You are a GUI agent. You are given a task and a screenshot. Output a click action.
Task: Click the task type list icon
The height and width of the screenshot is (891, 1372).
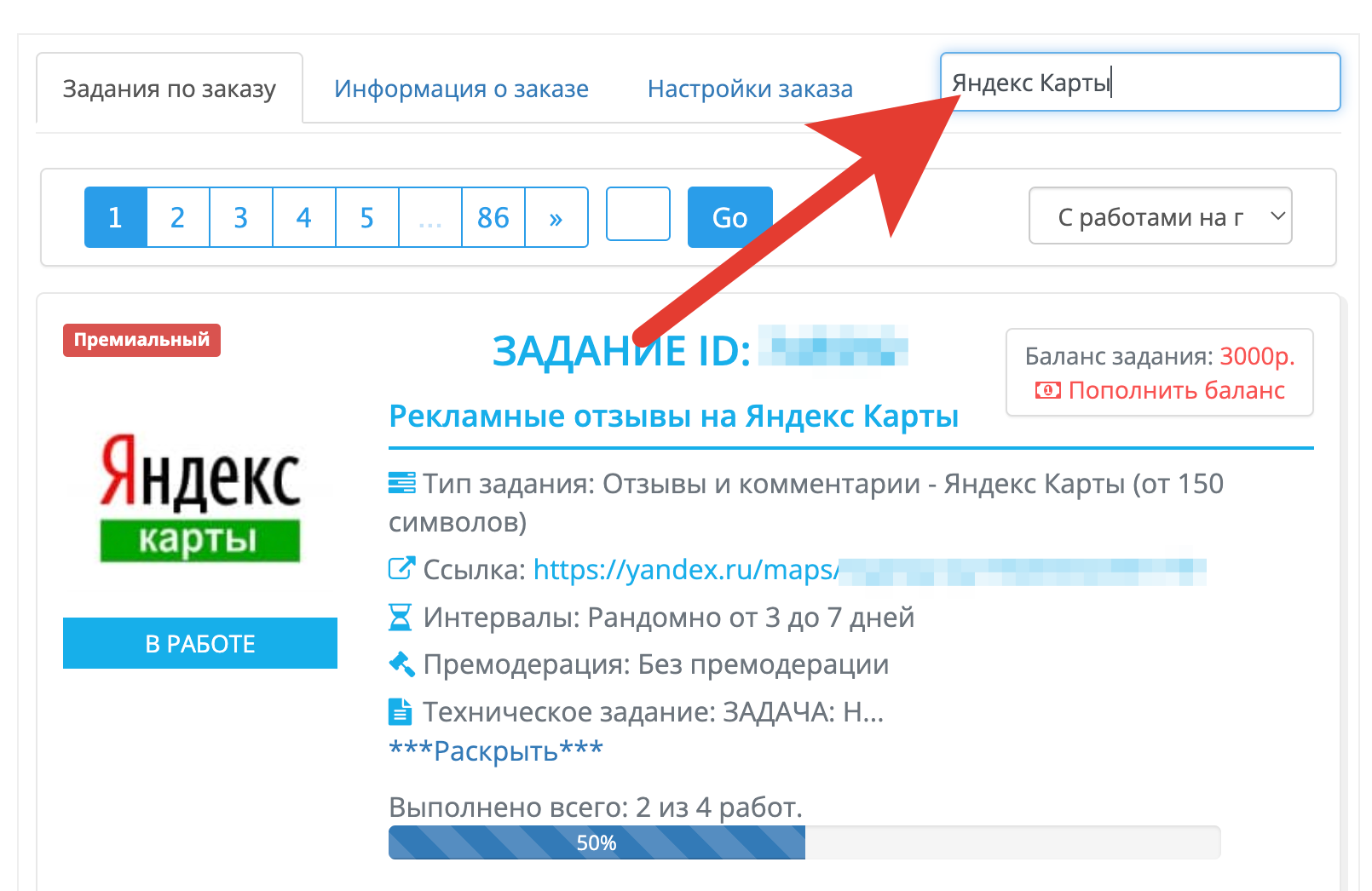click(x=402, y=483)
